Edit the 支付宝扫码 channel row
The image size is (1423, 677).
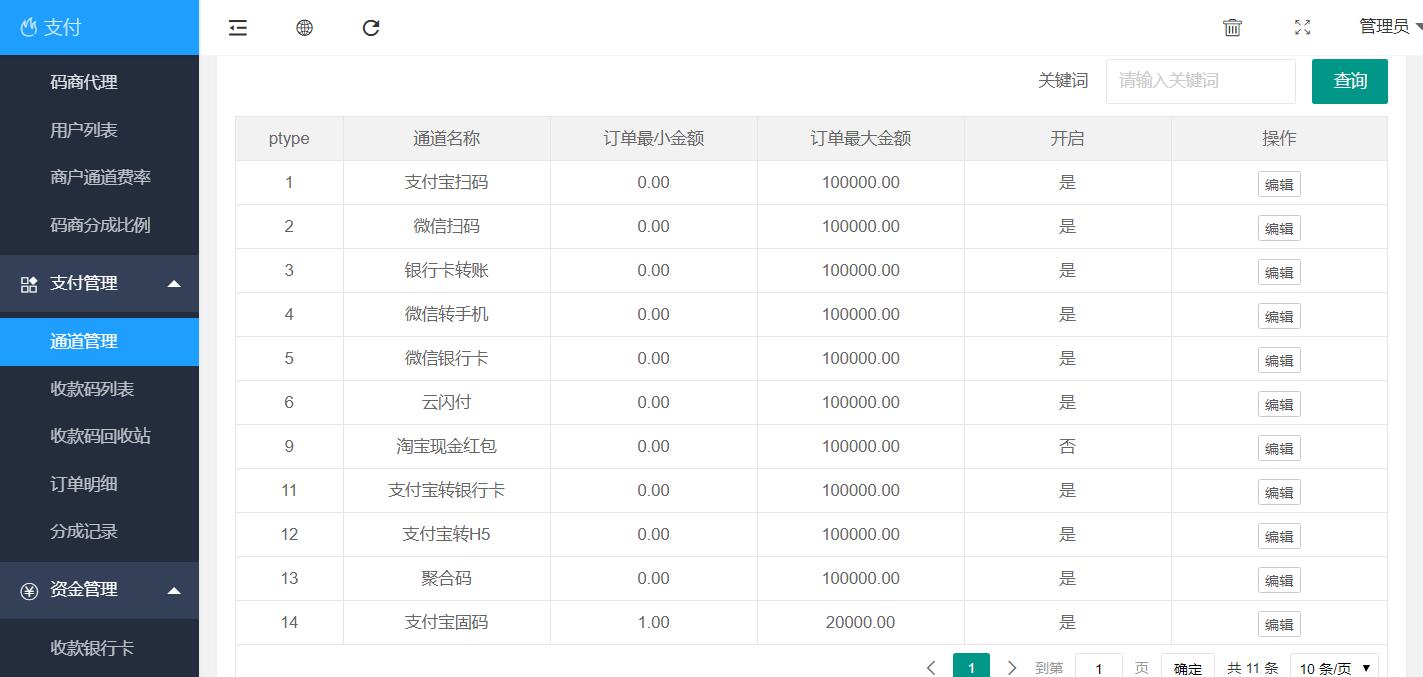coord(1279,184)
